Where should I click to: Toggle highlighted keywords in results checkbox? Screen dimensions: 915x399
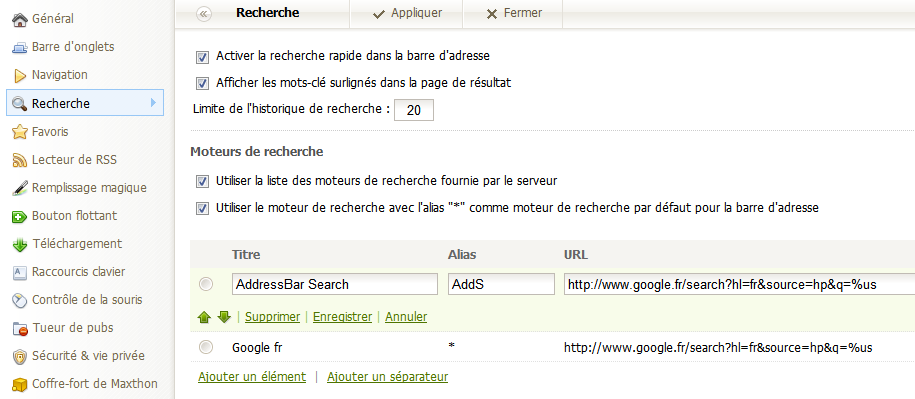202,84
